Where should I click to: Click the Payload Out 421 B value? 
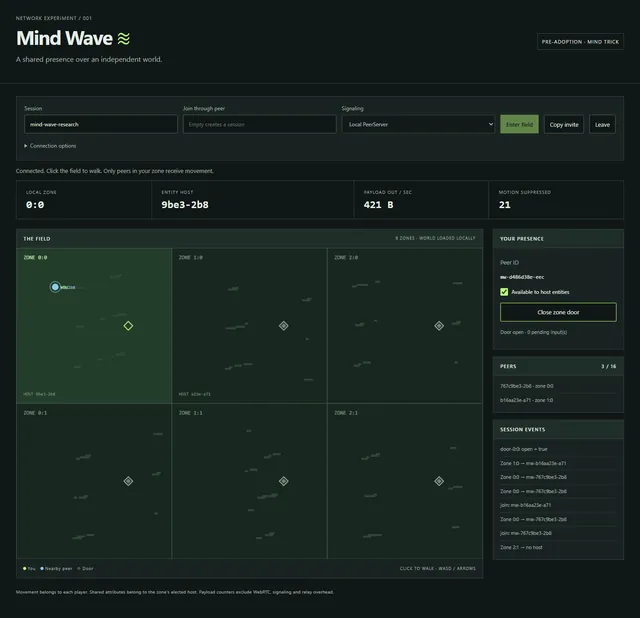[x=378, y=205]
